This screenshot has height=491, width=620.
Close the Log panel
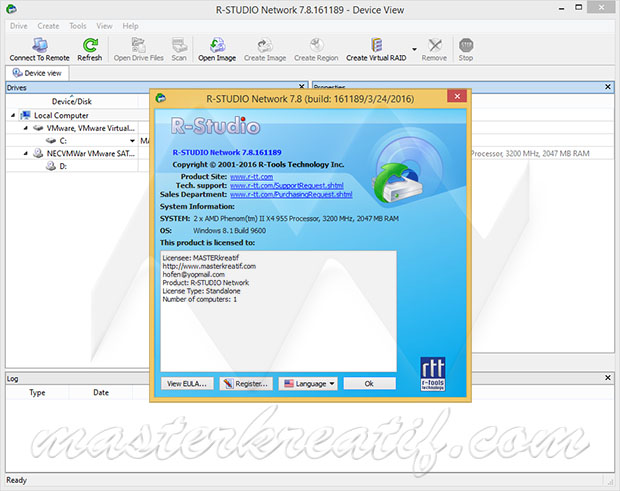[608, 378]
